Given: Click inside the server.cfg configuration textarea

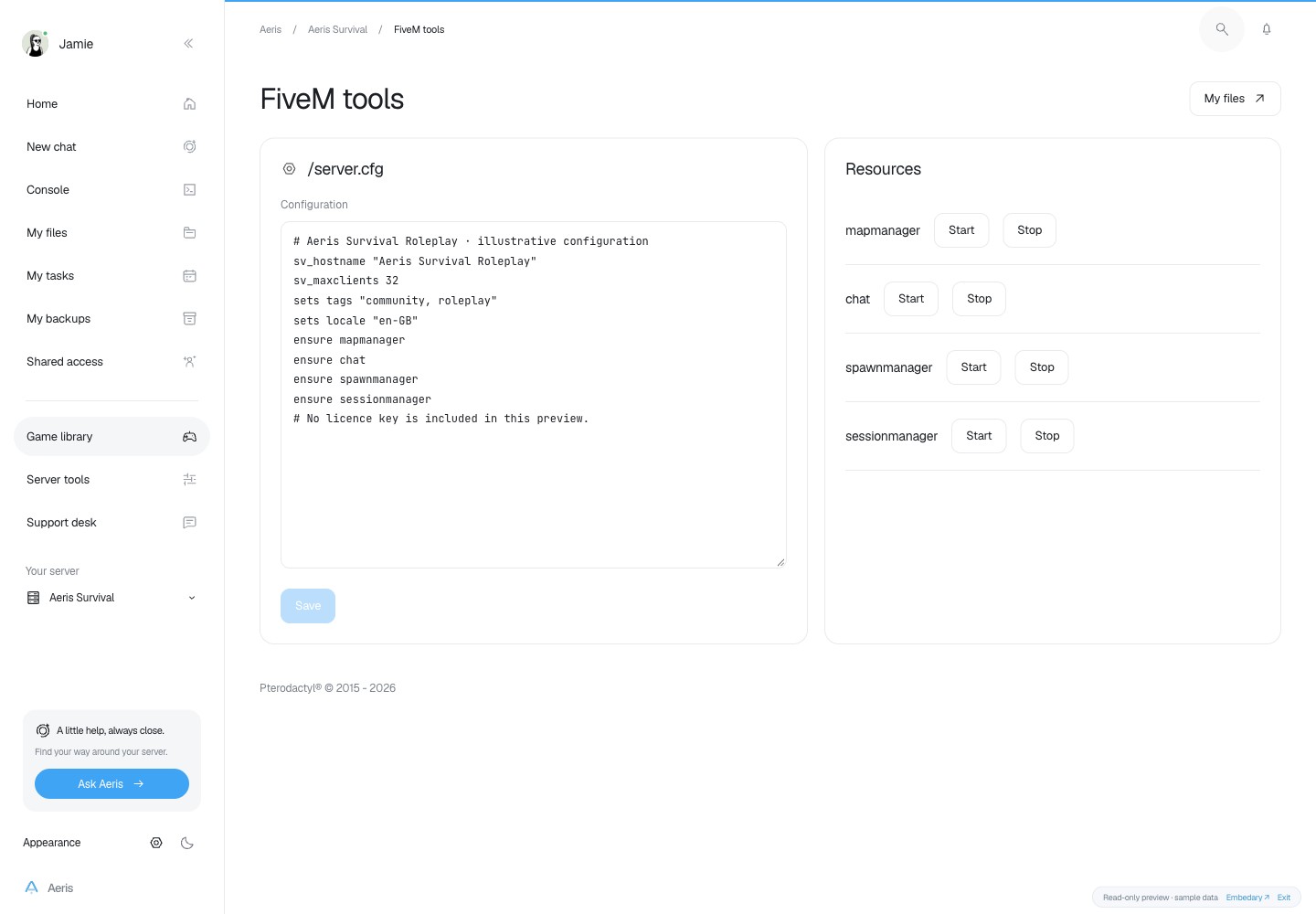Looking at the screenshot, I should coord(534,395).
